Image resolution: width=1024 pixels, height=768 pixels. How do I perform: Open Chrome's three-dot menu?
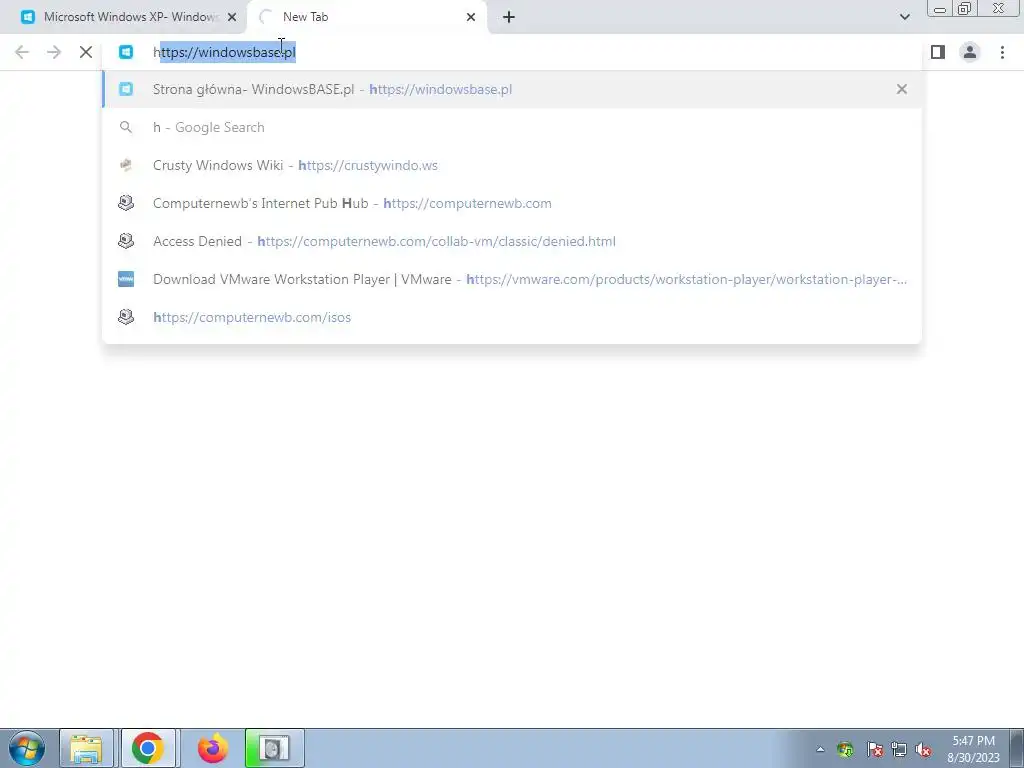tap(1002, 52)
